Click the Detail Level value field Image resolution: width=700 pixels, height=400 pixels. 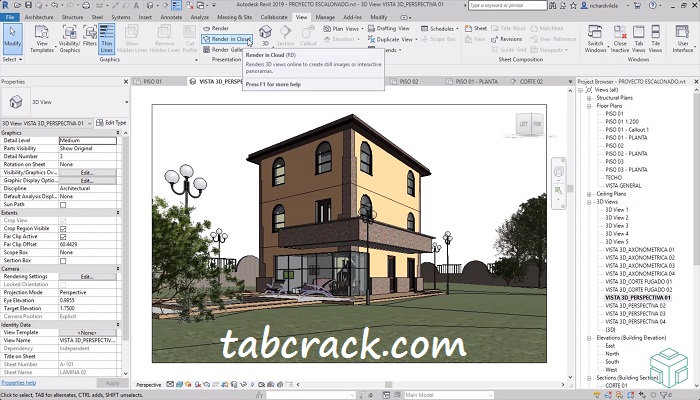pyautogui.click(x=88, y=140)
